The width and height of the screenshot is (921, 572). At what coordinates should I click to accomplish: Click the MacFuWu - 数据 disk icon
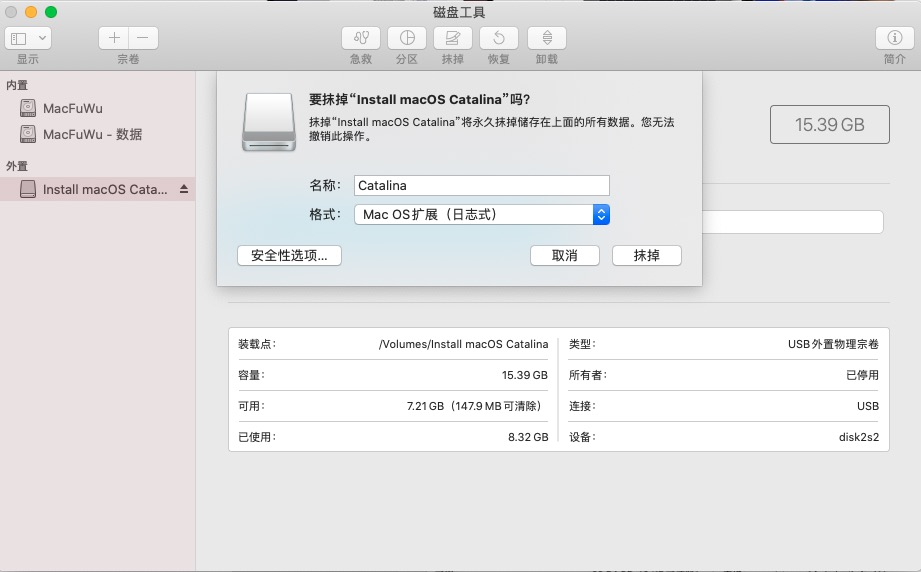(28, 134)
